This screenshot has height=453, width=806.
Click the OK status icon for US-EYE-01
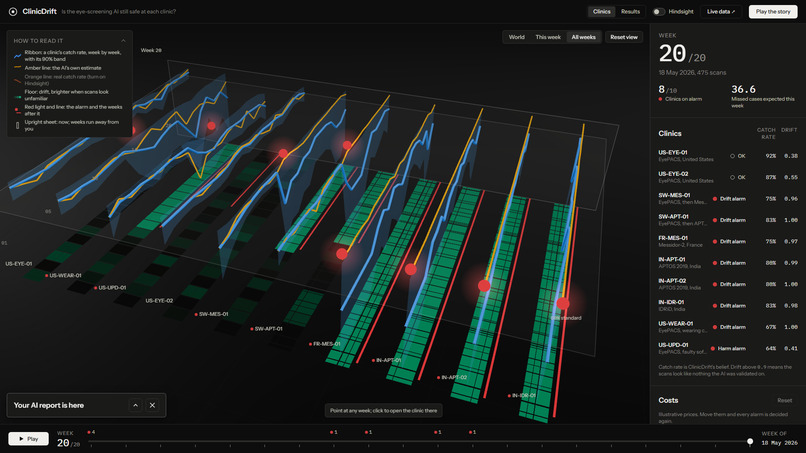click(732, 156)
